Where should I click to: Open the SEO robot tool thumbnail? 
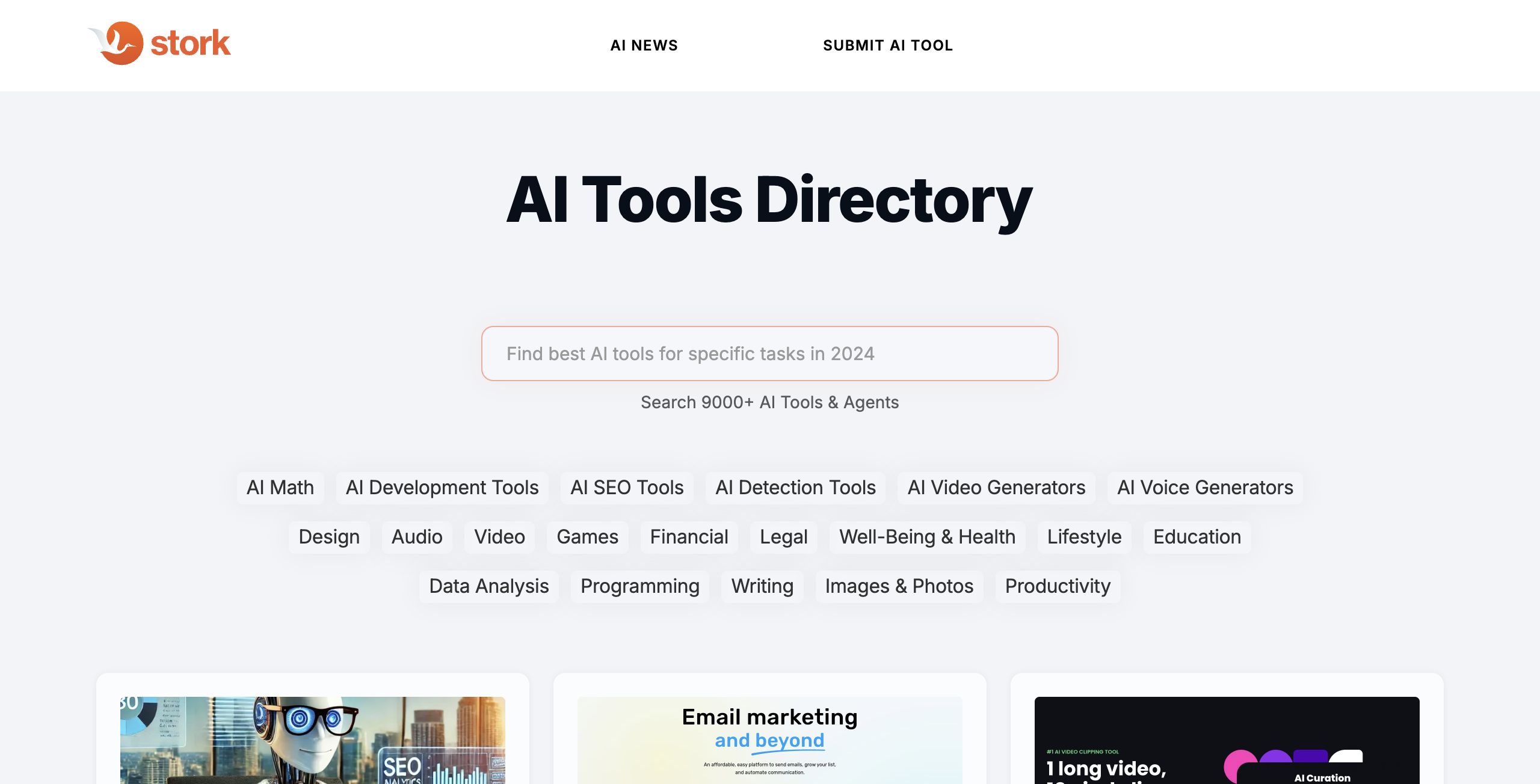tap(313, 740)
